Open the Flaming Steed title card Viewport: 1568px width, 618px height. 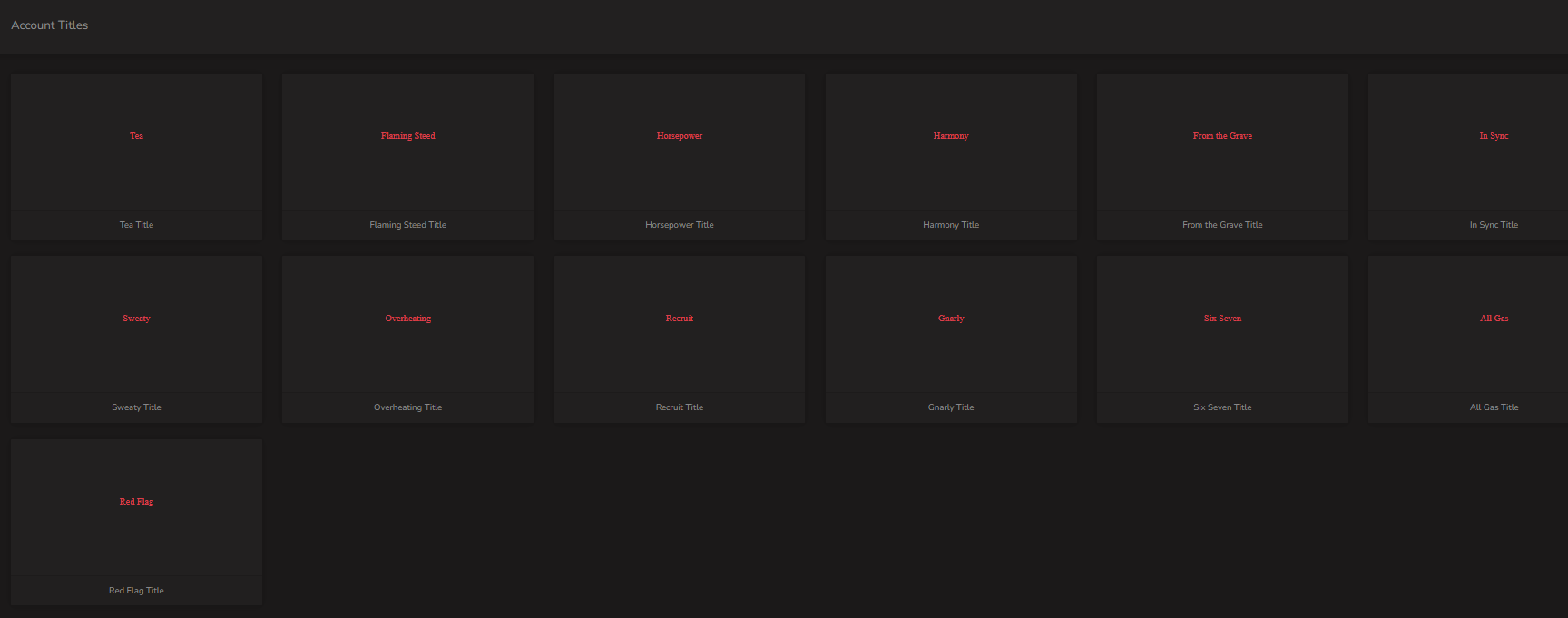coord(407,156)
